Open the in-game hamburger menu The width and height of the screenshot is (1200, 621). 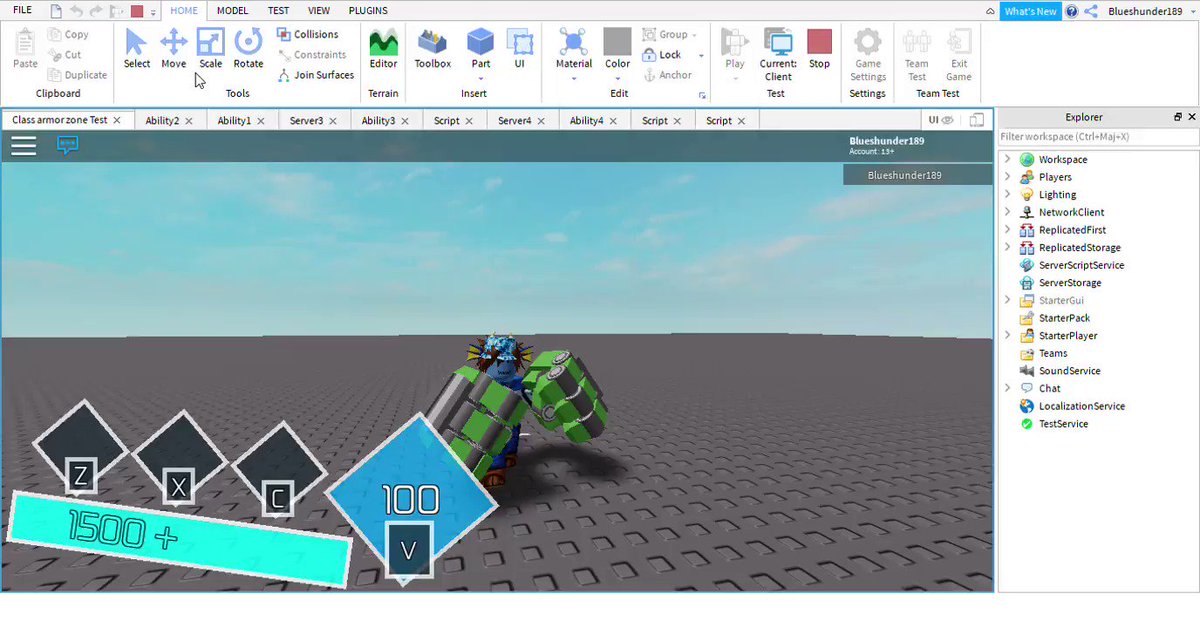pyautogui.click(x=24, y=146)
